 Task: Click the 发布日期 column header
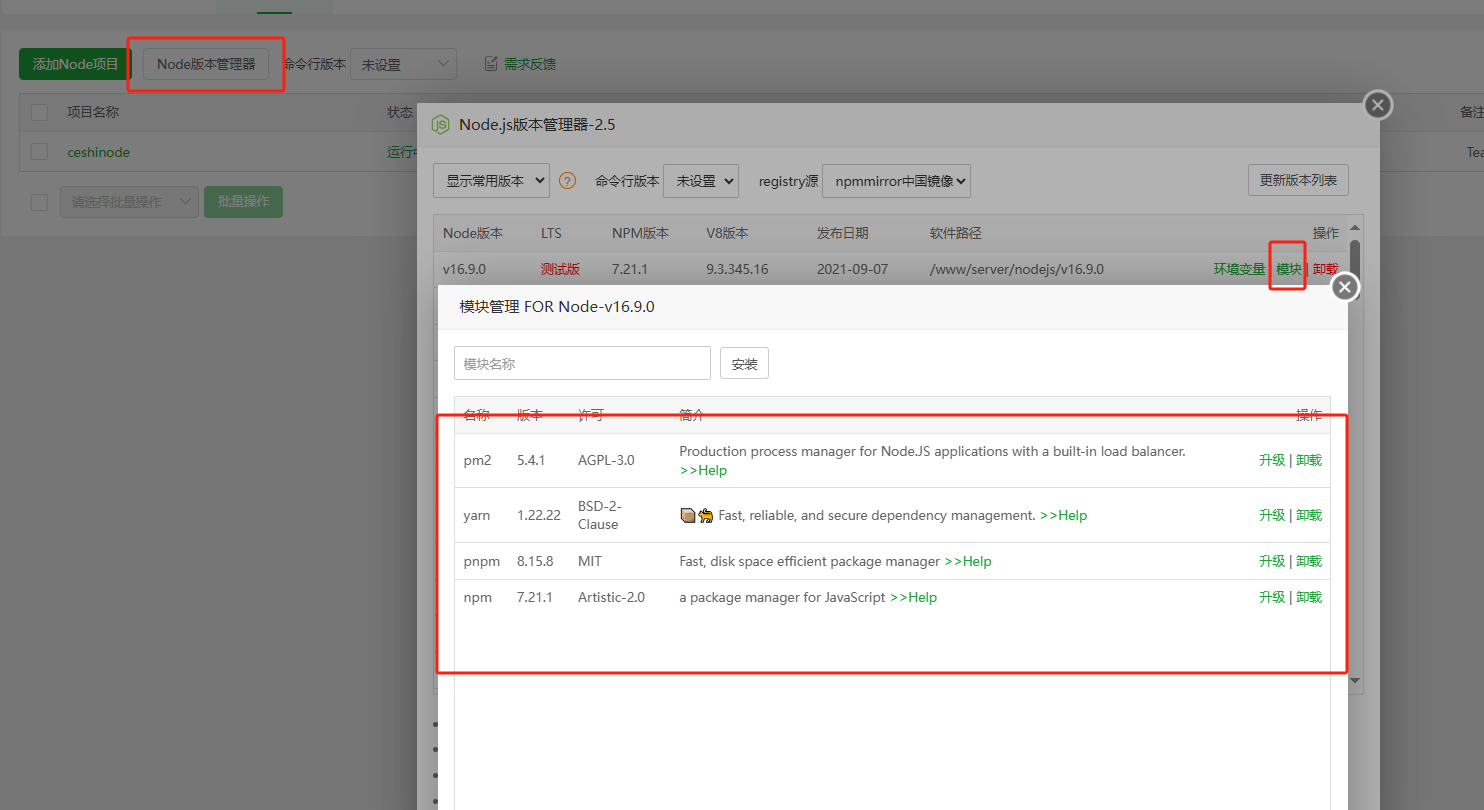[843, 233]
